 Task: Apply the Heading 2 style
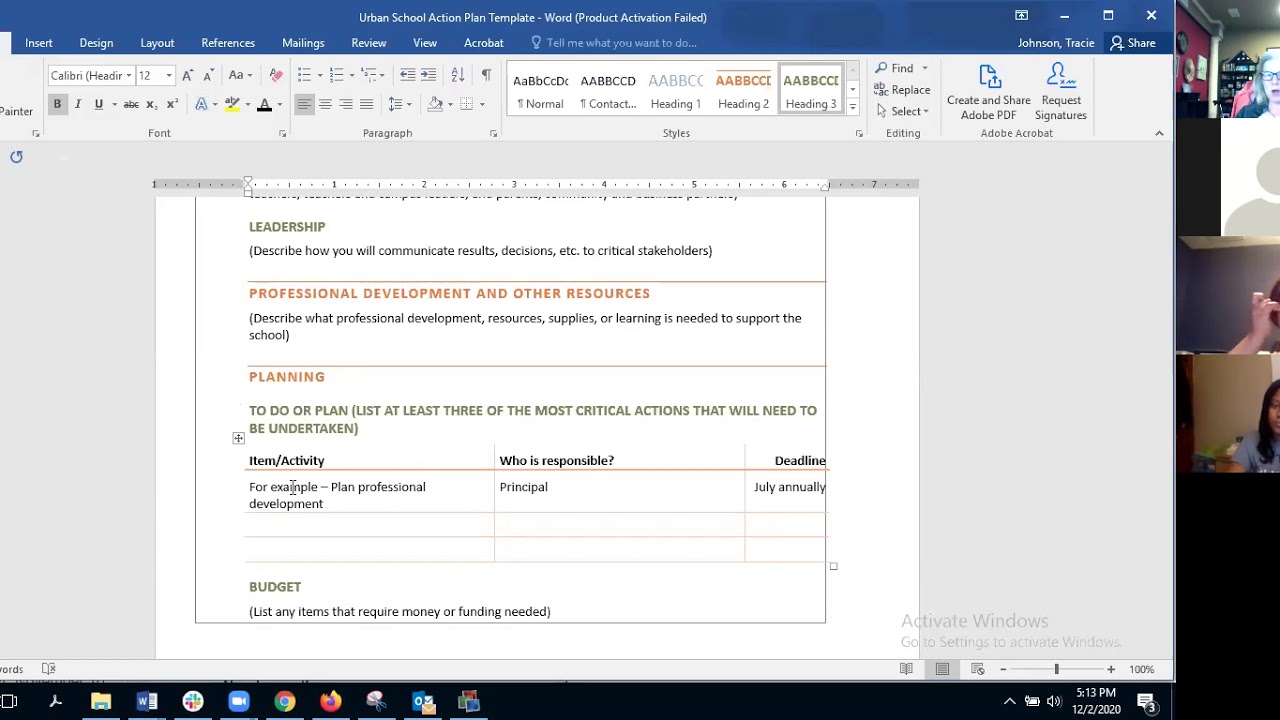(x=743, y=90)
